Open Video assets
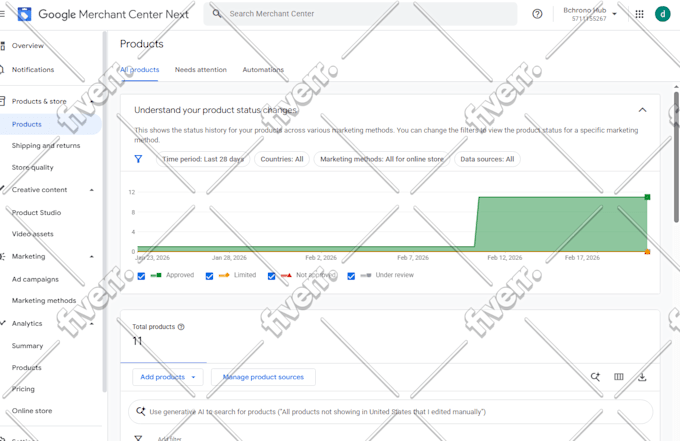This screenshot has height=441, width=680. [x=33, y=234]
